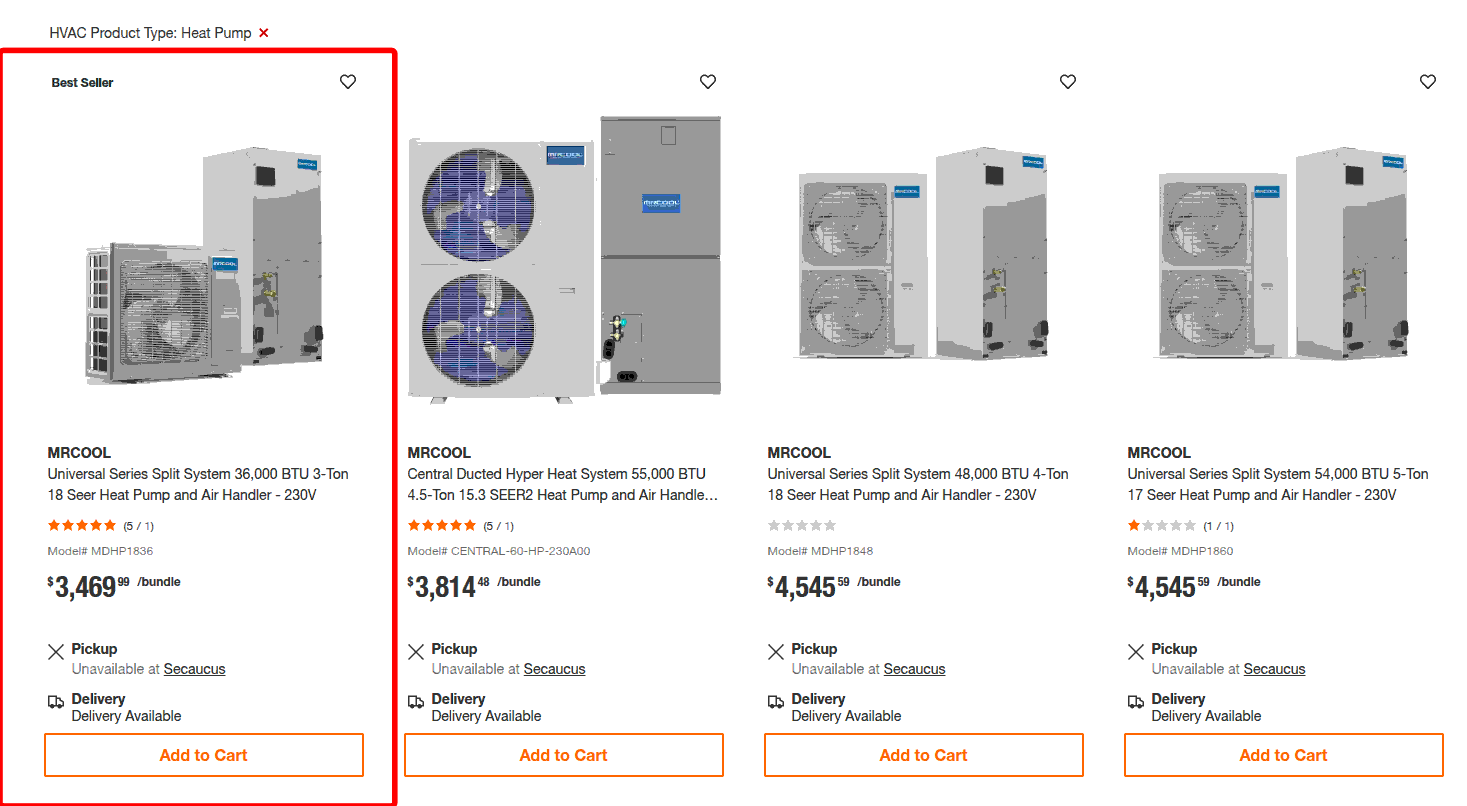Click empty star rating of 48,000 BTU system

802,526
